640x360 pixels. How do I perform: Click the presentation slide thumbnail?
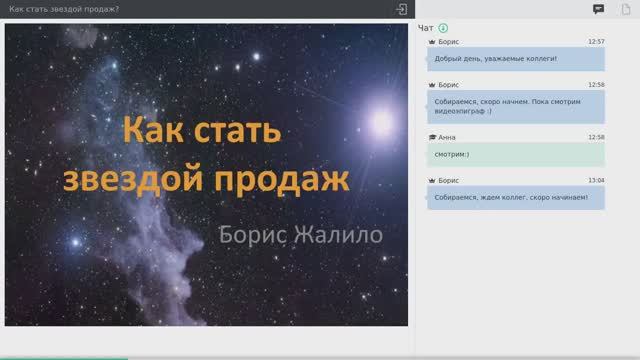point(206,175)
